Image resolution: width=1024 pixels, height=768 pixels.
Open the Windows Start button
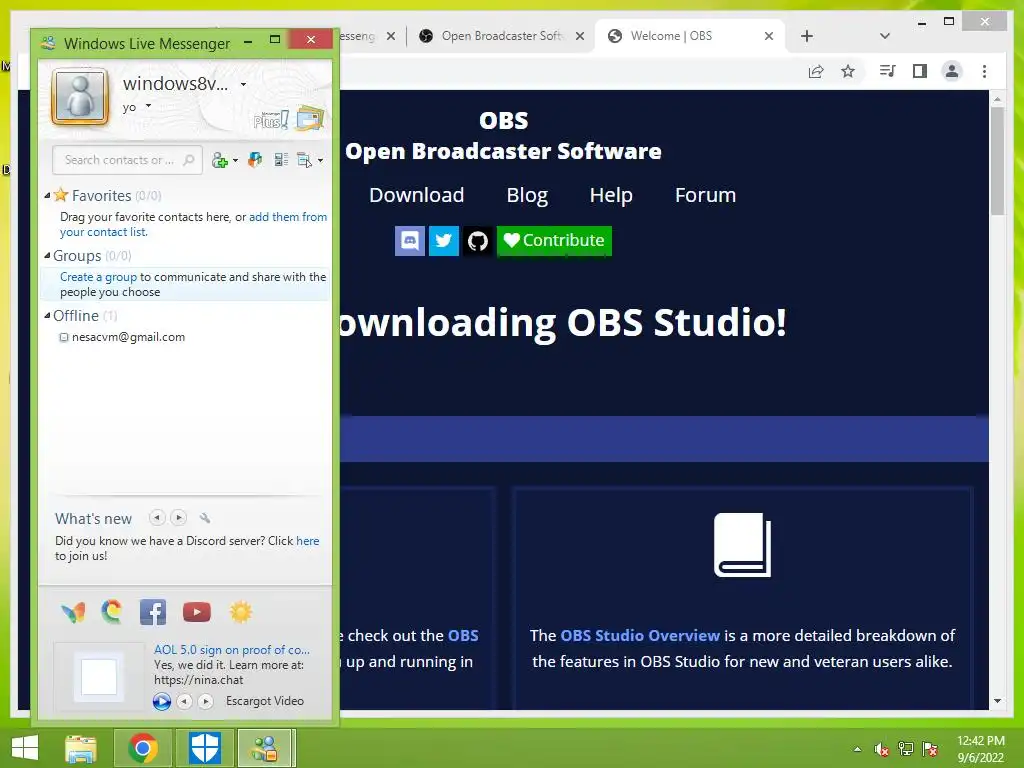point(25,748)
